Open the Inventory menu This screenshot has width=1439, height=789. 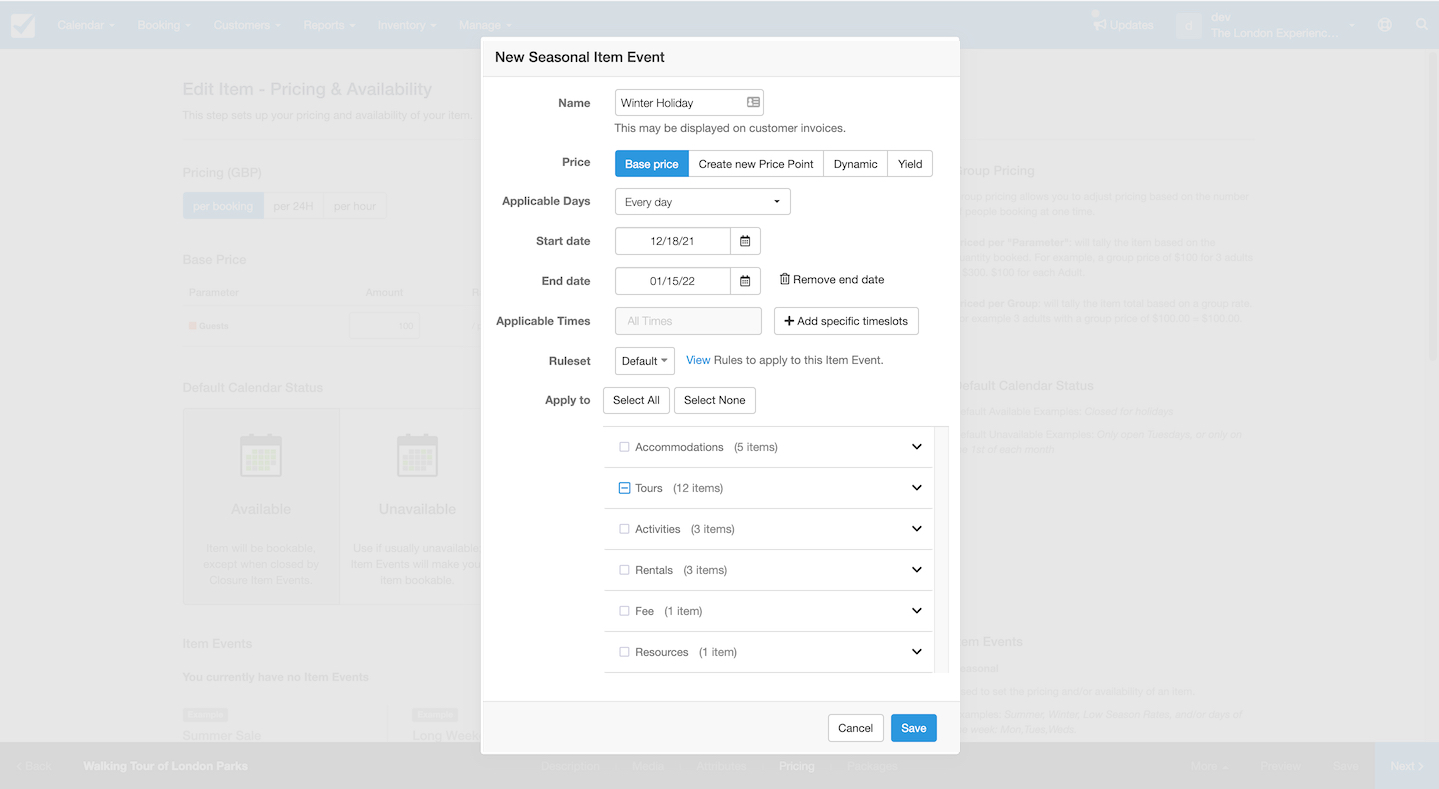406,25
